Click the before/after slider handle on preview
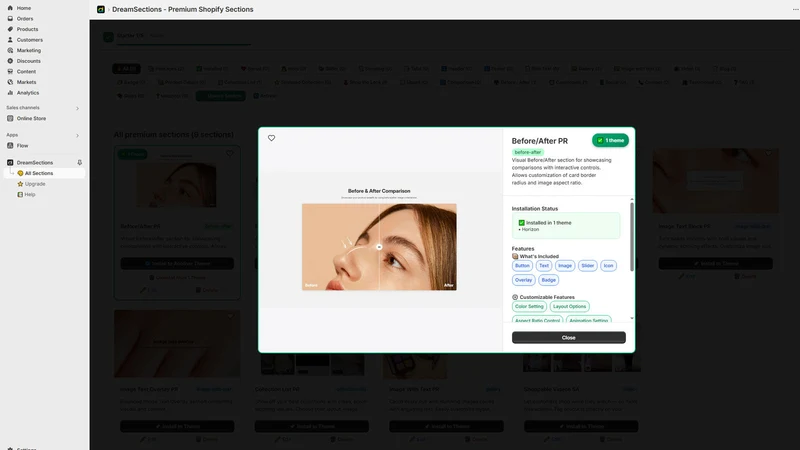800x450 pixels. click(379, 247)
